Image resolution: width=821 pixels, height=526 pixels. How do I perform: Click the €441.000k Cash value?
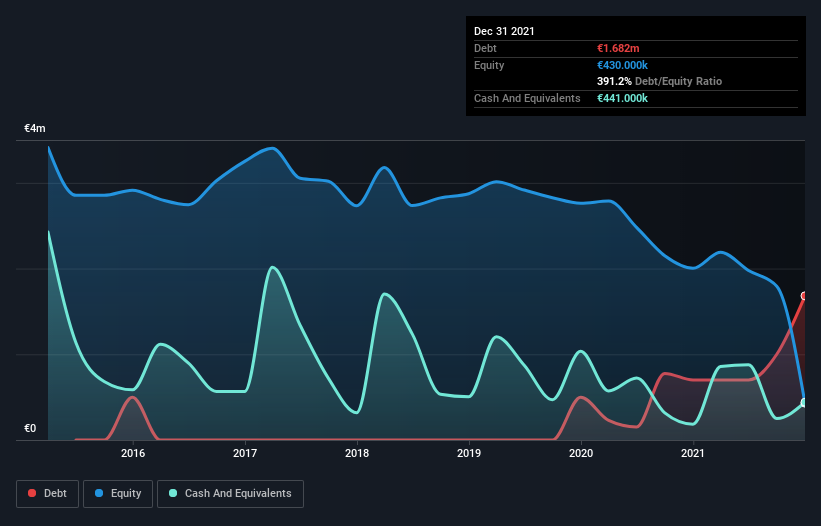(623, 98)
